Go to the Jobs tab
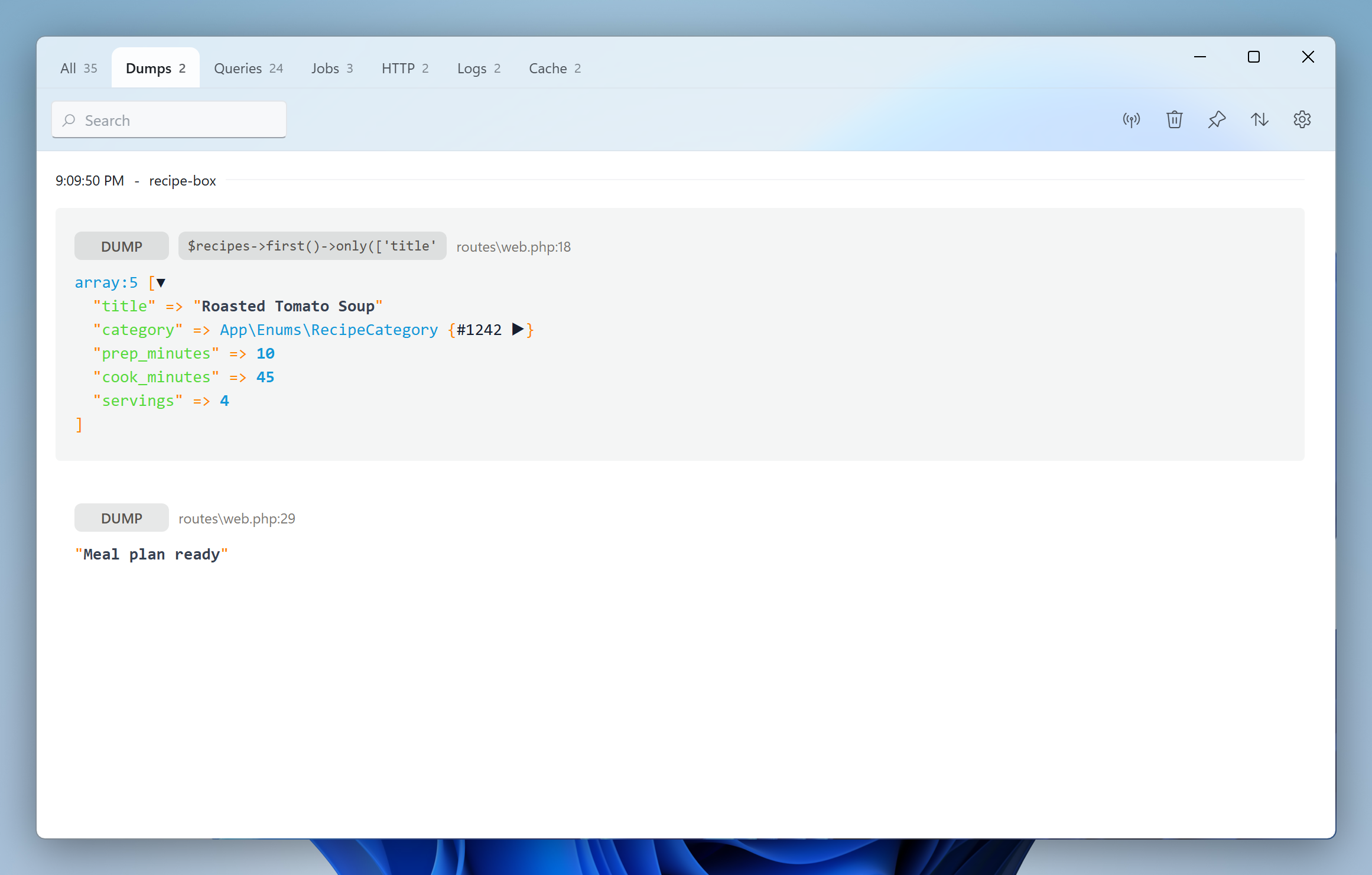1372x875 pixels. coord(332,69)
